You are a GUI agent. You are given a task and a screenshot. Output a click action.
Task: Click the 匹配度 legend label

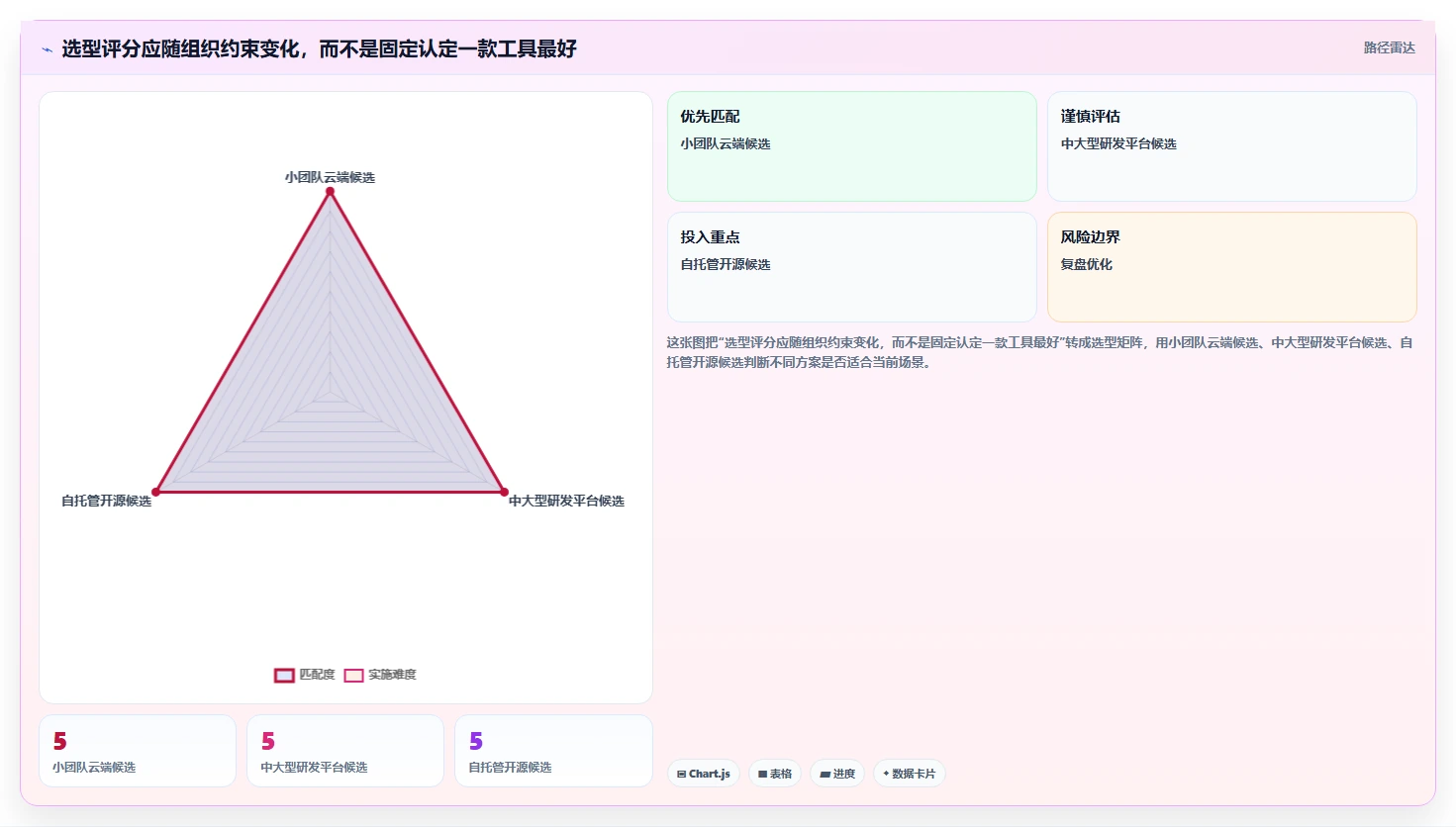coord(317,675)
